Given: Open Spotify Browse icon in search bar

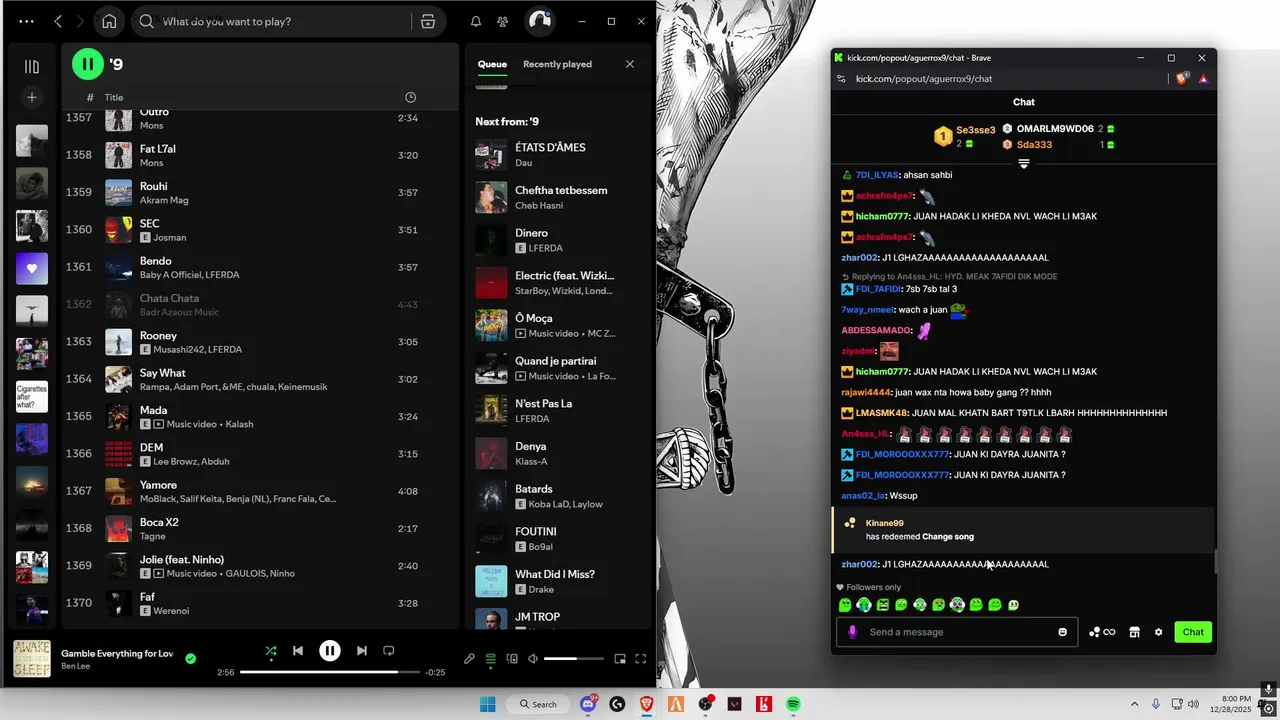Looking at the screenshot, I should click(428, 21).
